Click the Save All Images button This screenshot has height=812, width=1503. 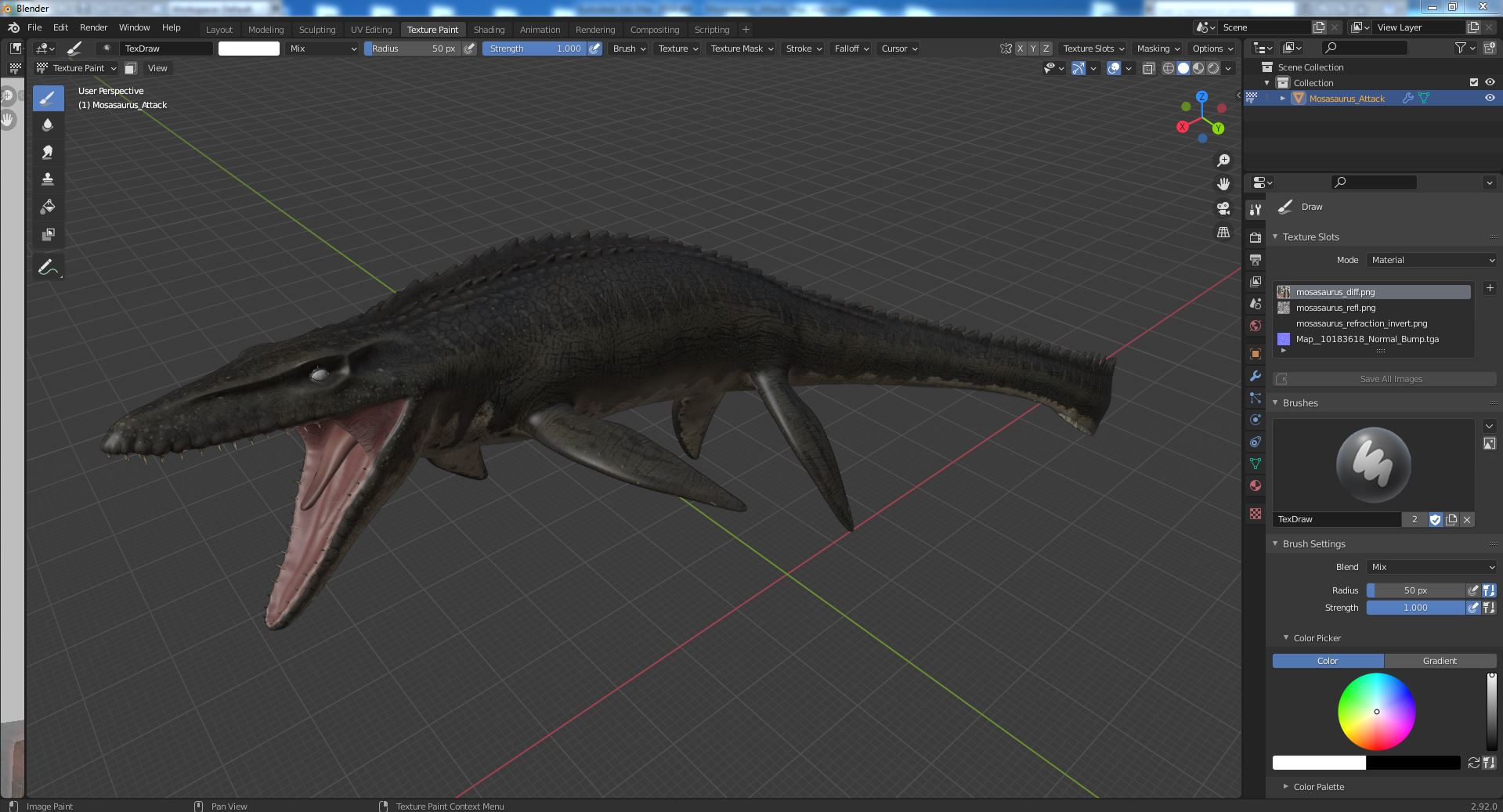1390,379
